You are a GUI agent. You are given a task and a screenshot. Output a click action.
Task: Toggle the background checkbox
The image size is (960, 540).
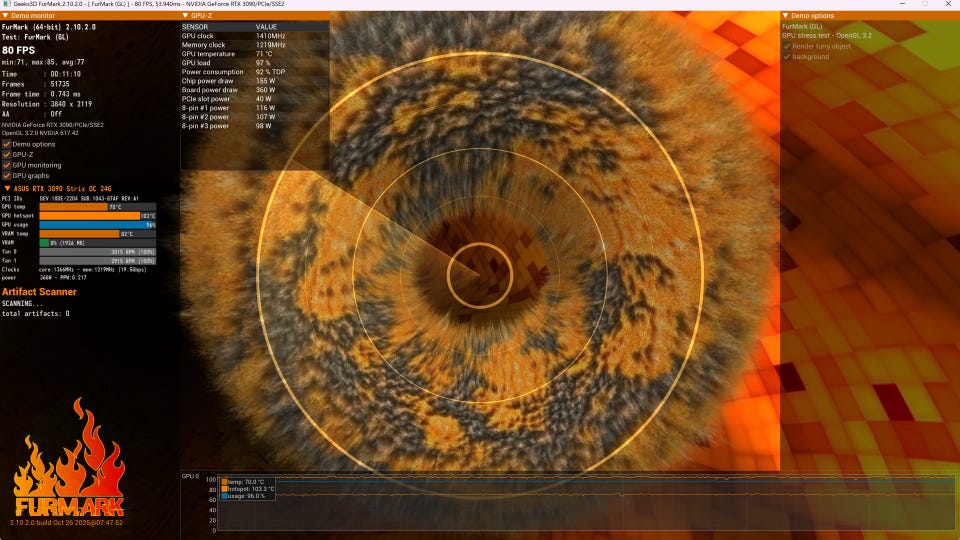tap(787, 57)
